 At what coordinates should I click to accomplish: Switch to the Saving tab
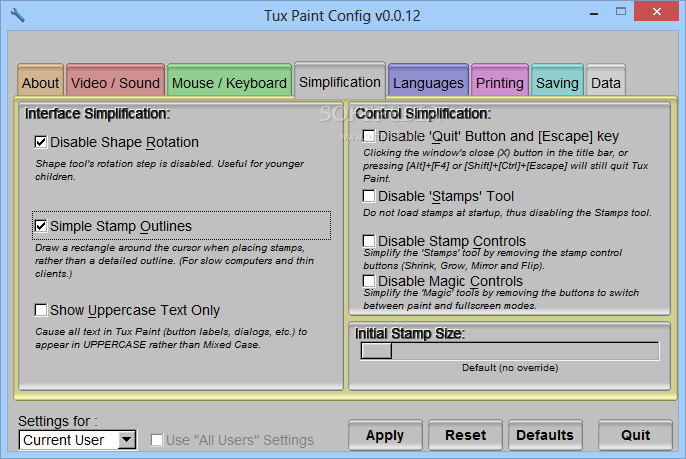click(x=557, y=80)
